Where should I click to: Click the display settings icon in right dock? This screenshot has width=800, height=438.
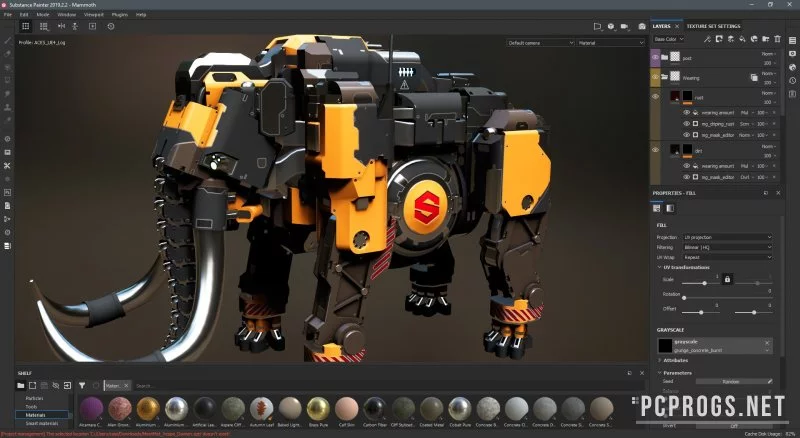[x=792, y=54]
